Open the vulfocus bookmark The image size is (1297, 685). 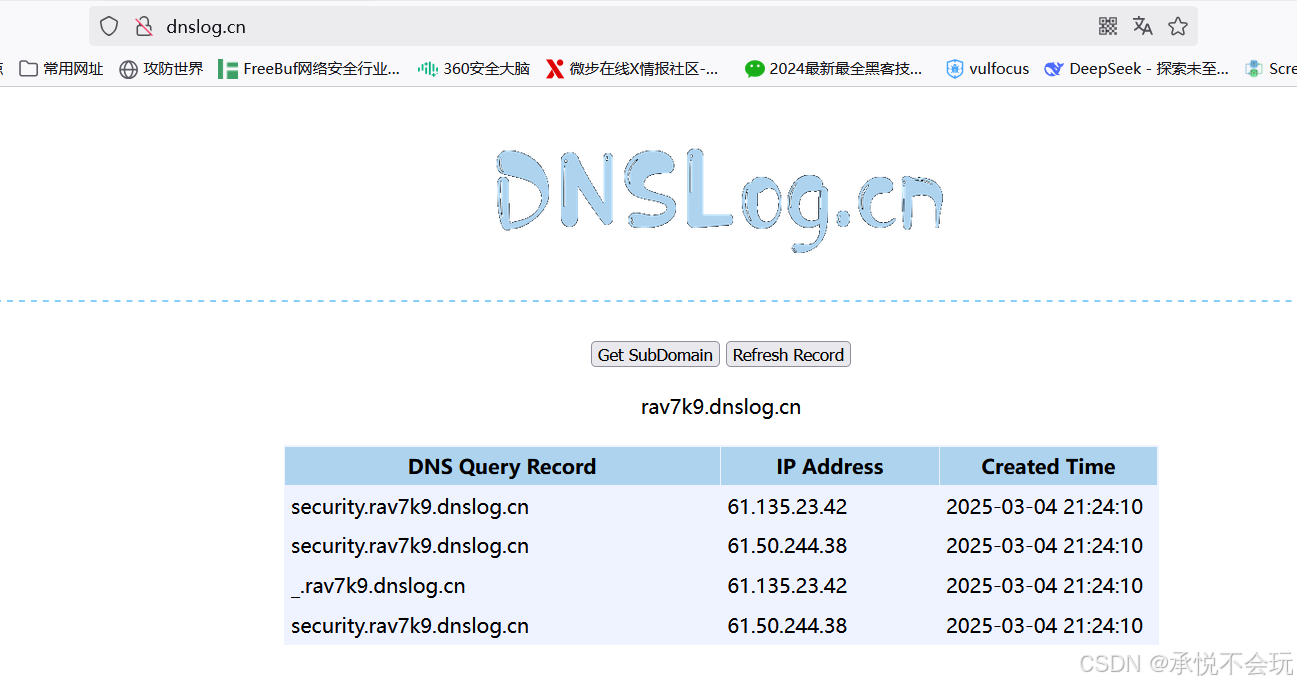point(987,69)
